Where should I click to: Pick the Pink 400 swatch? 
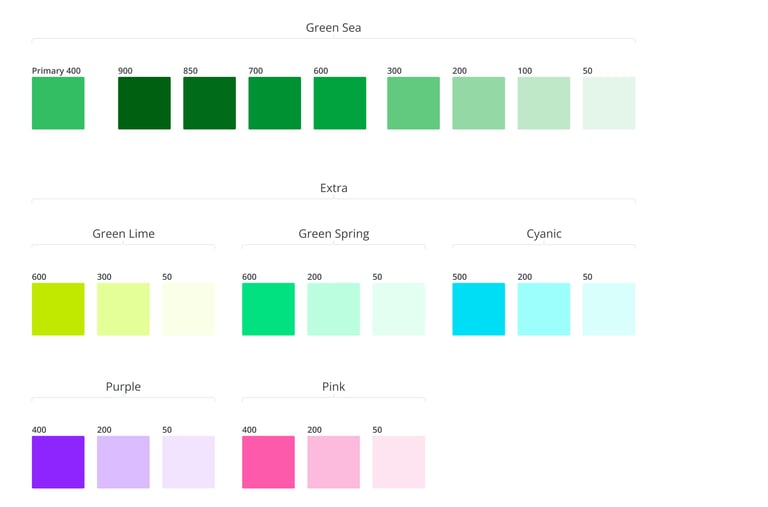pyautogui.click(x=268, y=462)
